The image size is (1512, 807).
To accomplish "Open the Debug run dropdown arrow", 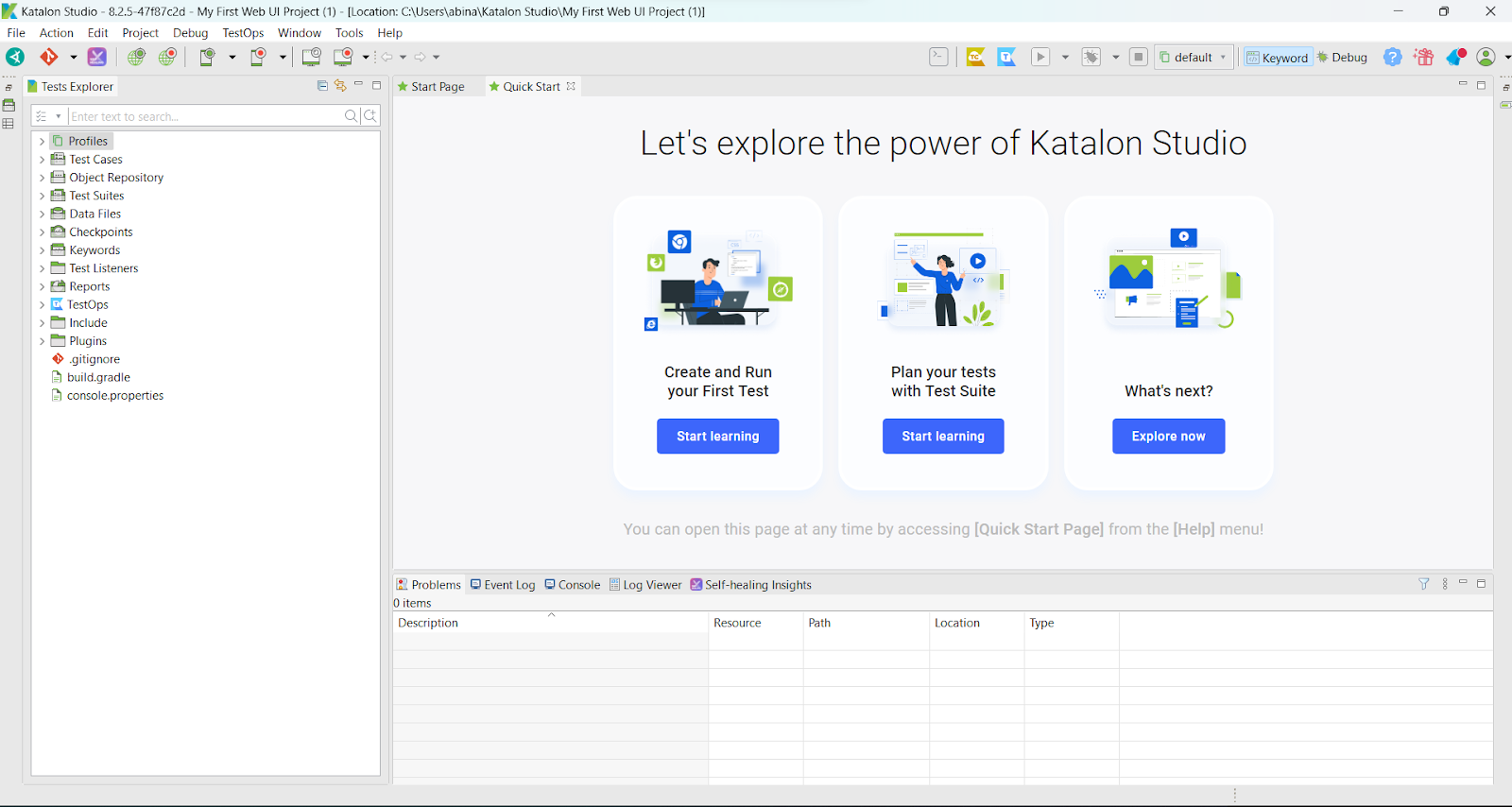I will pos(1116,58).
